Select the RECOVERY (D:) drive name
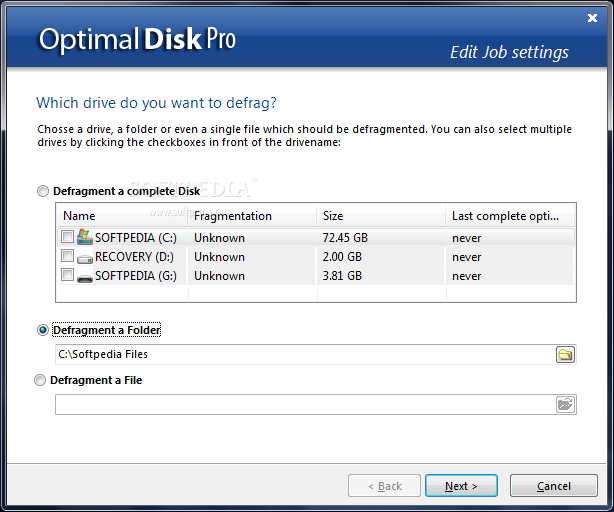The image size is (614, 512). tap(134, 257)
